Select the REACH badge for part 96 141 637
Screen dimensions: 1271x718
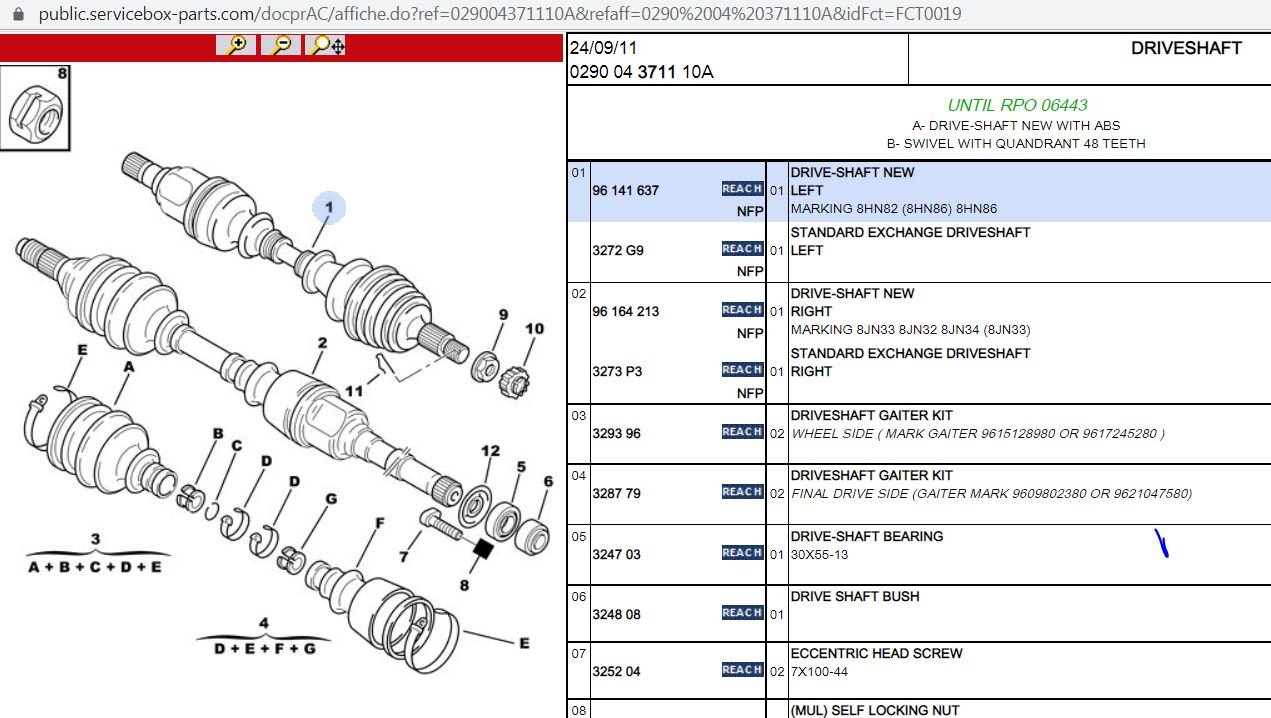click(742, 189)
